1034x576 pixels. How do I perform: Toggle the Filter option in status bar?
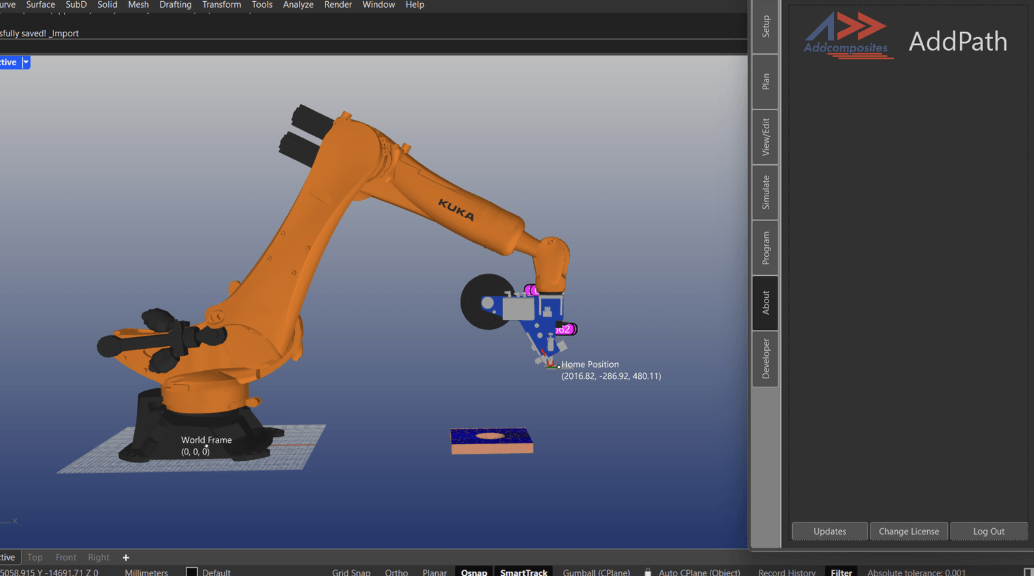click(841, 572)
